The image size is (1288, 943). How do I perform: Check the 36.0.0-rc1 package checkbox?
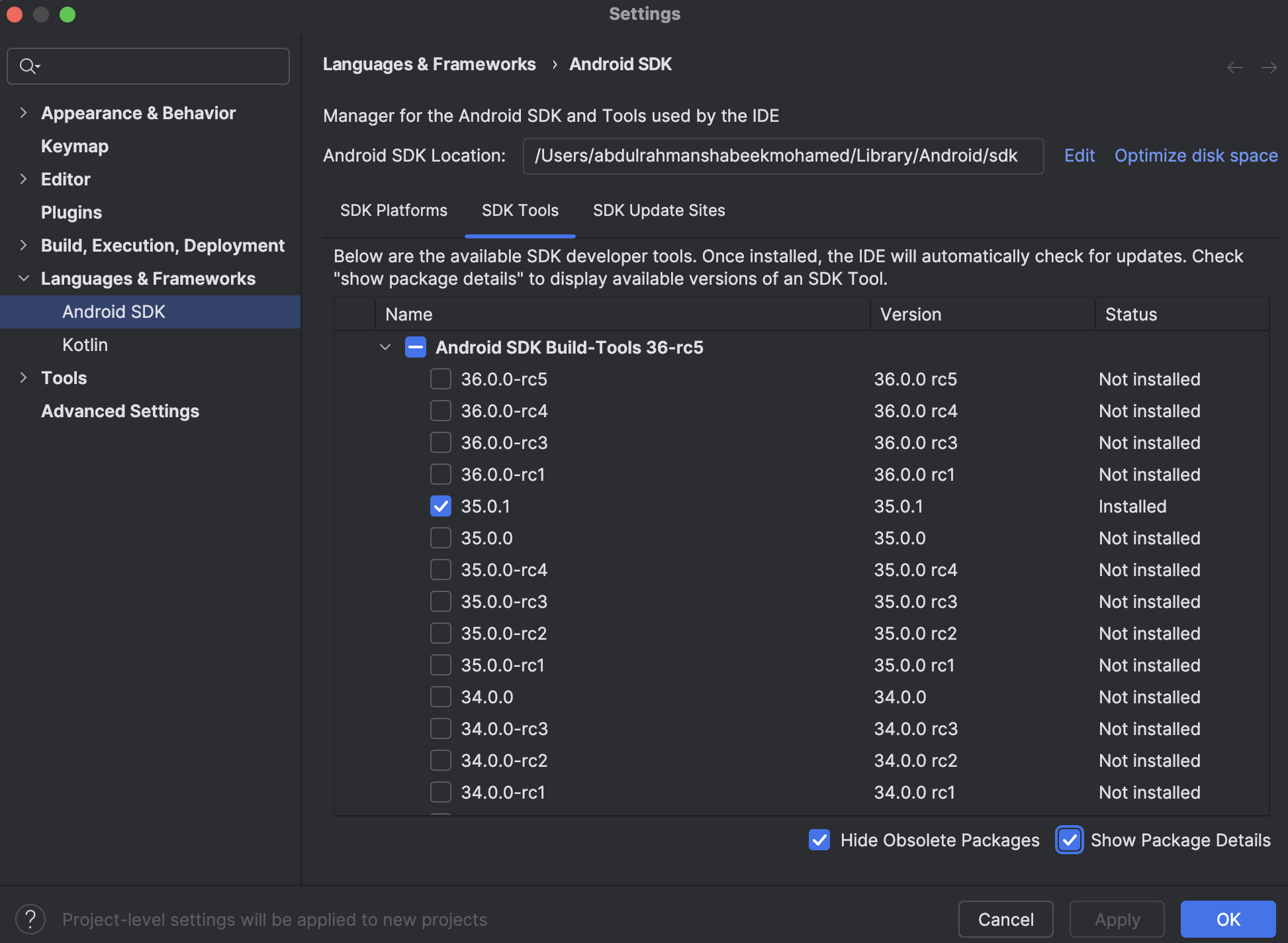441,474
